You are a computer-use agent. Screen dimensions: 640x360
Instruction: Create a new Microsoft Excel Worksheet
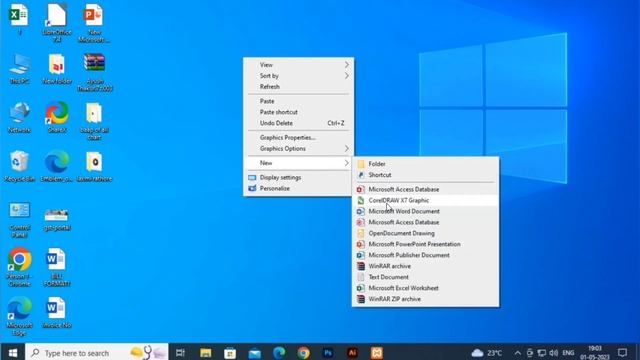pyautogui.click(x=425, y=288)
